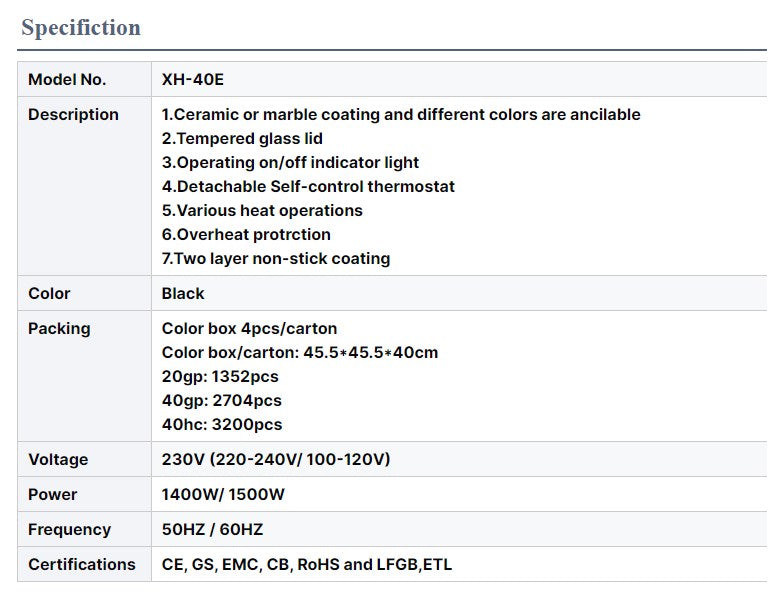The width and height of the screenshot is (776, 596).
Task: Click the 40hc: 3200pcs line
Action: coord(222,425)
